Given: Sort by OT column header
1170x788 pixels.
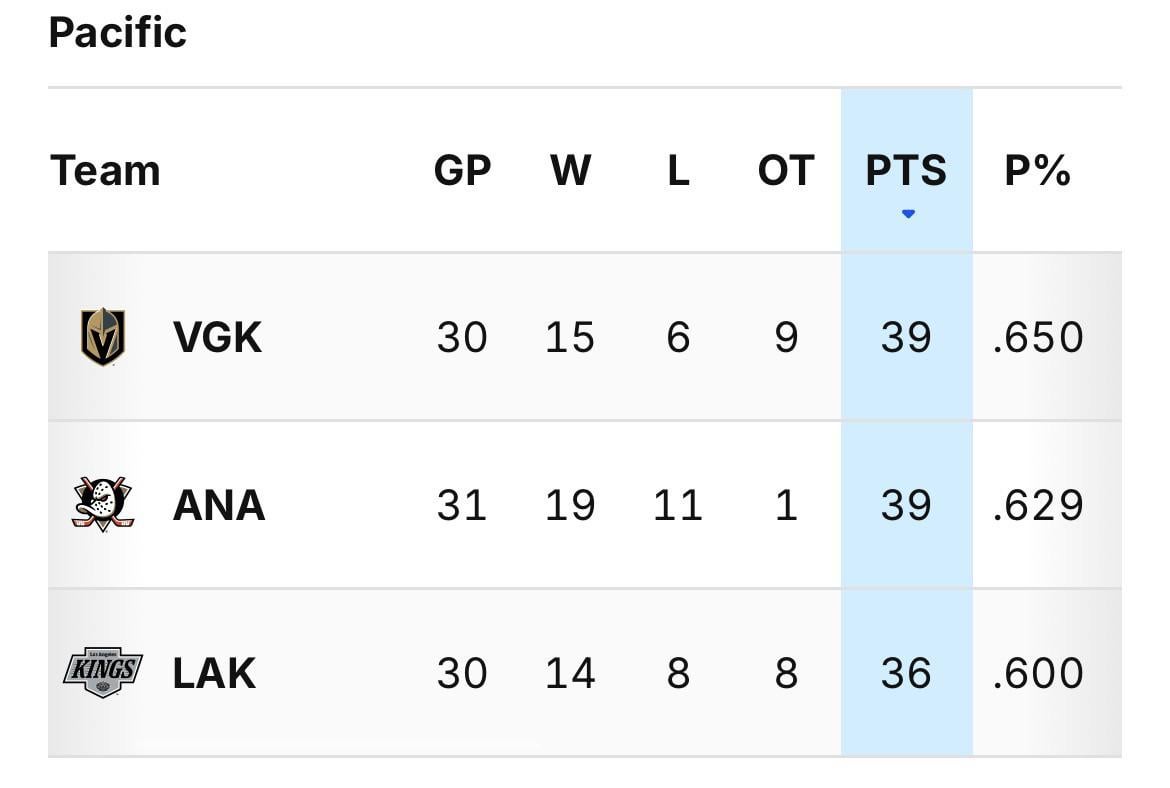Looking at the screenshot, I should click(786, 171).
